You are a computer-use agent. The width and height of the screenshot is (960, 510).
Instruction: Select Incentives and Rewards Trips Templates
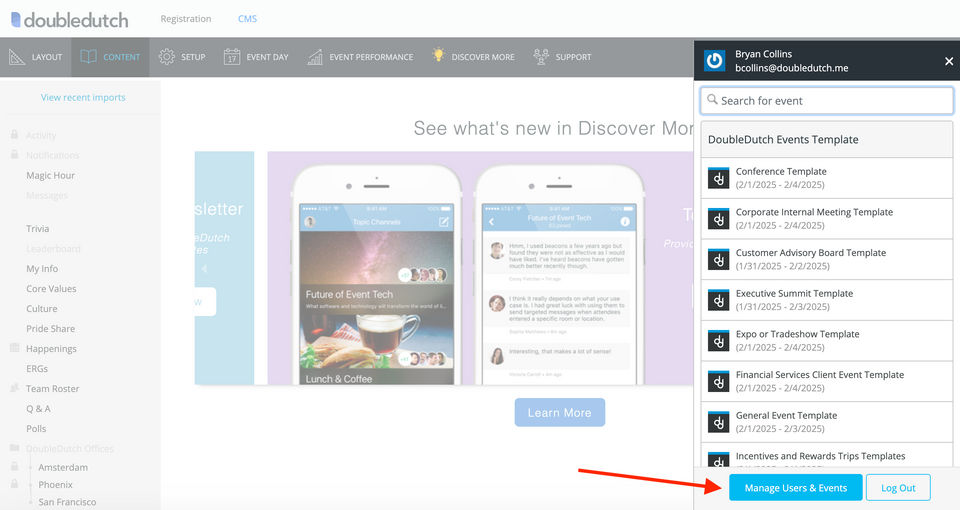827,456
